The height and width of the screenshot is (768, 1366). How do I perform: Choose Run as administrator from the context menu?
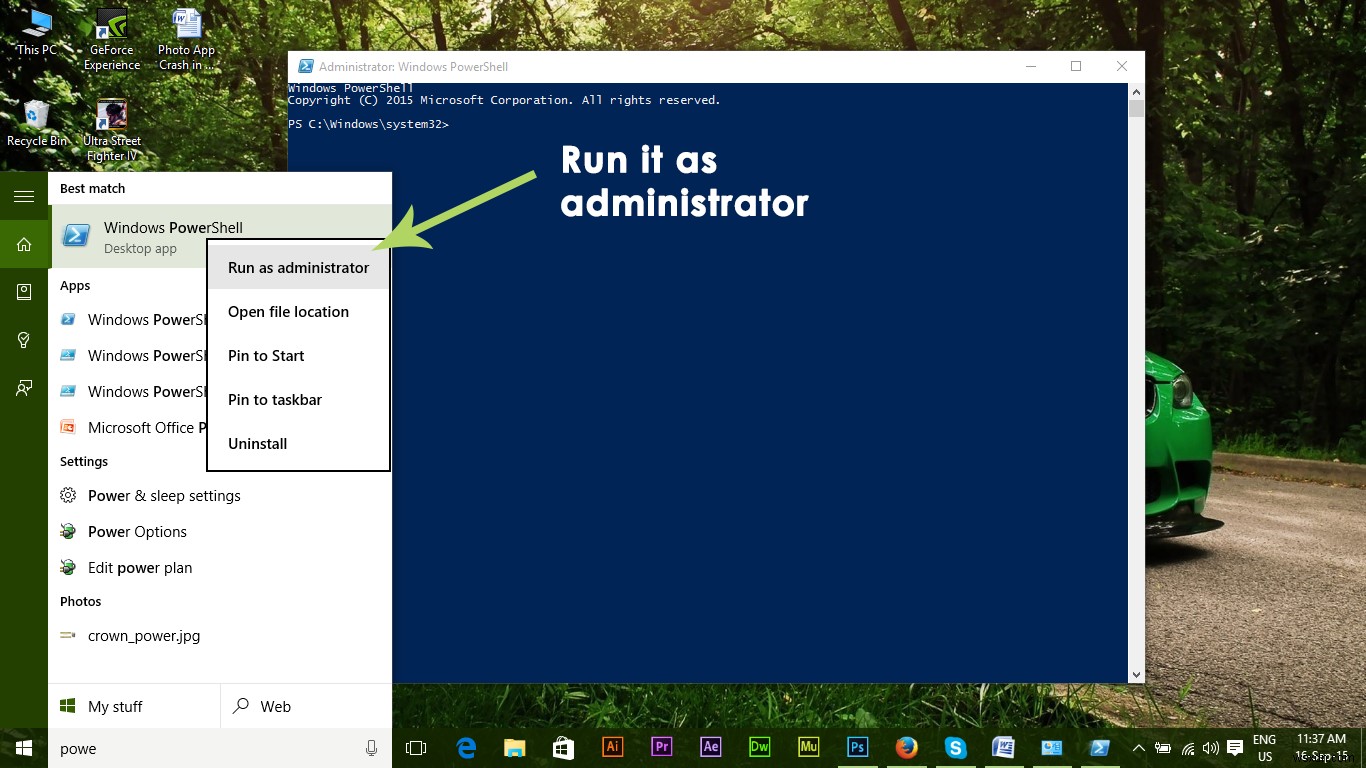(298, 268)
